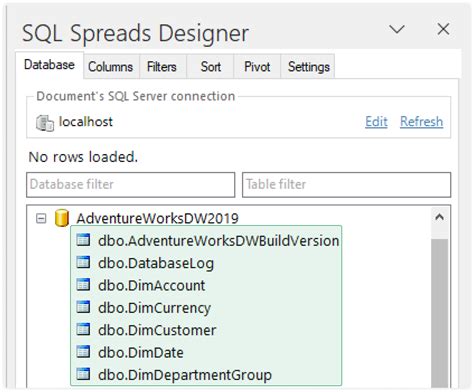Select the dbo.DimDate table
The image size is (474, 392).
(x=141, y=353)
